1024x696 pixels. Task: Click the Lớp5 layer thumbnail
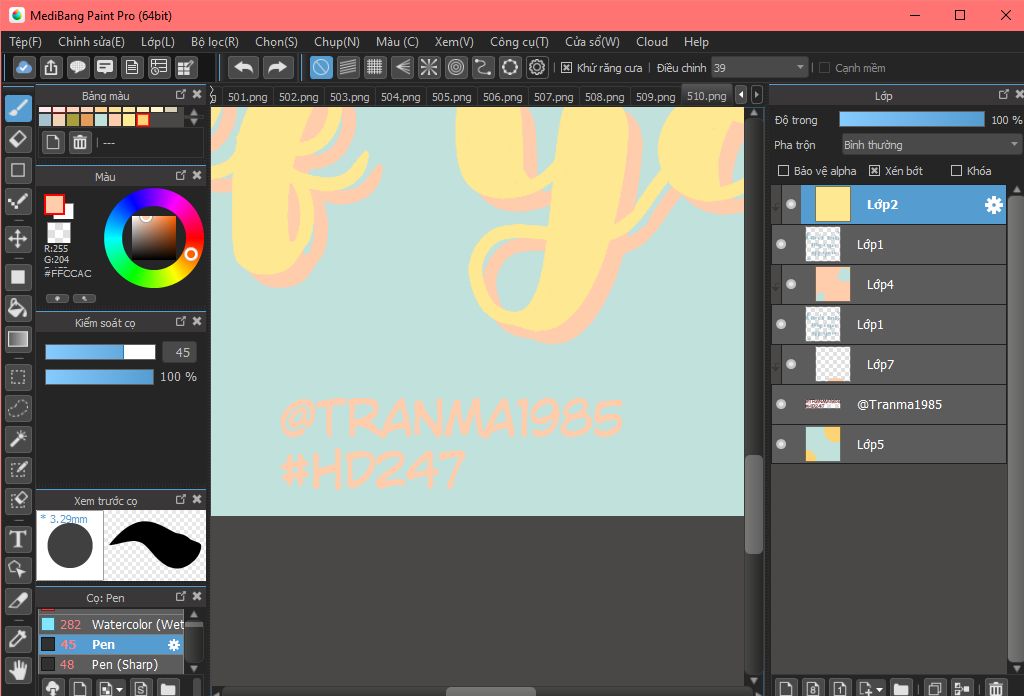point(823,445)
